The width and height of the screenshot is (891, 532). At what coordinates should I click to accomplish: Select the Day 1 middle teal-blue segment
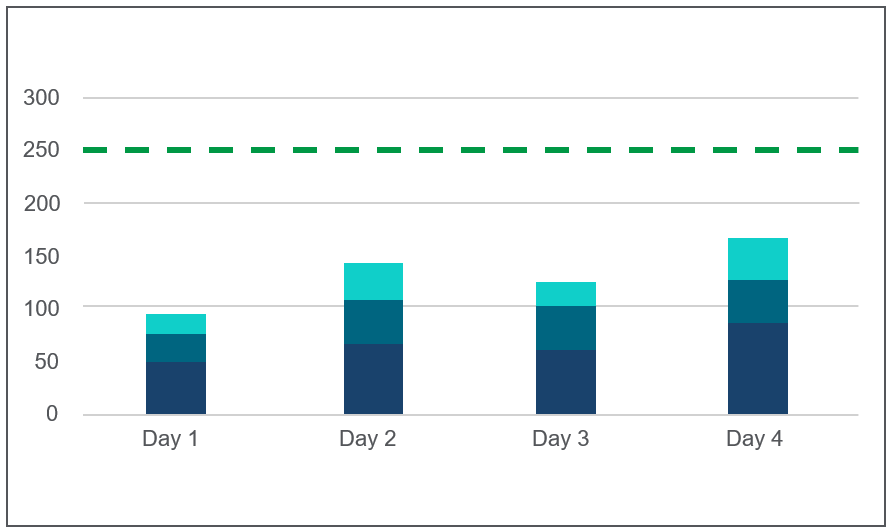(176, 348)
